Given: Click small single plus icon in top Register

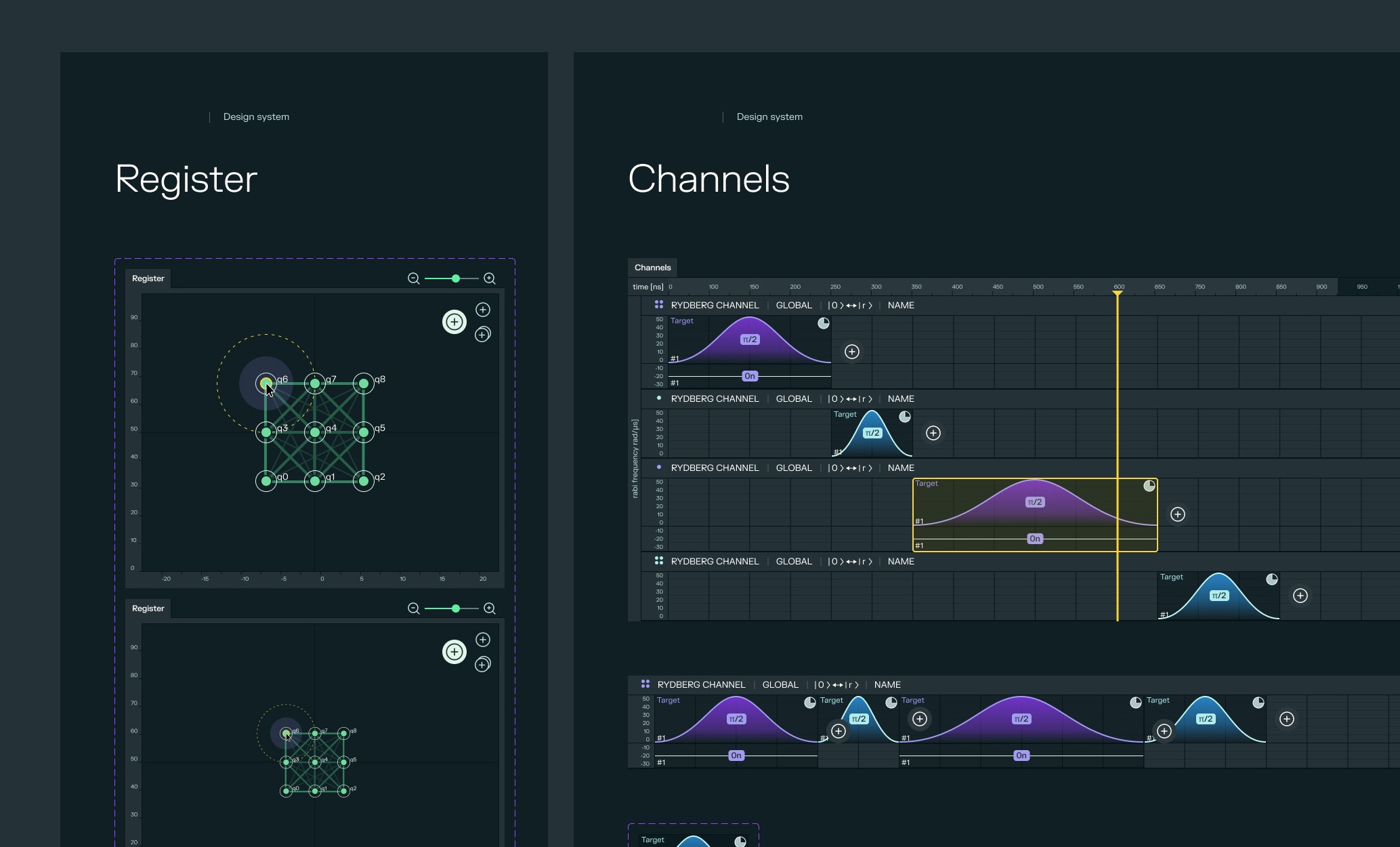Looking at the screenshot, I should [483, 310].
